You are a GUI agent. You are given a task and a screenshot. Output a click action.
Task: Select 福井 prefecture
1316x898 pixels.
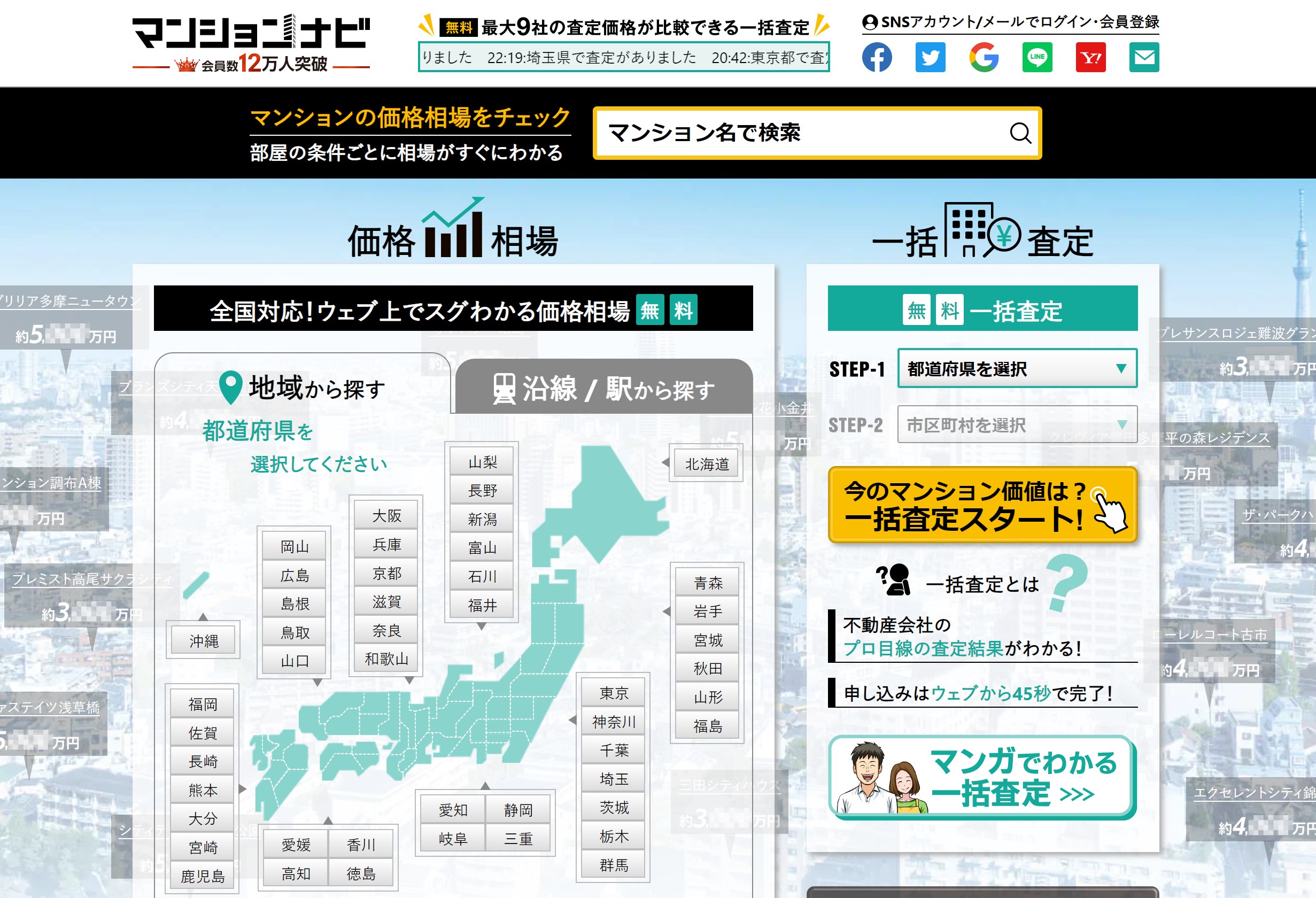(x=482, y=605)
